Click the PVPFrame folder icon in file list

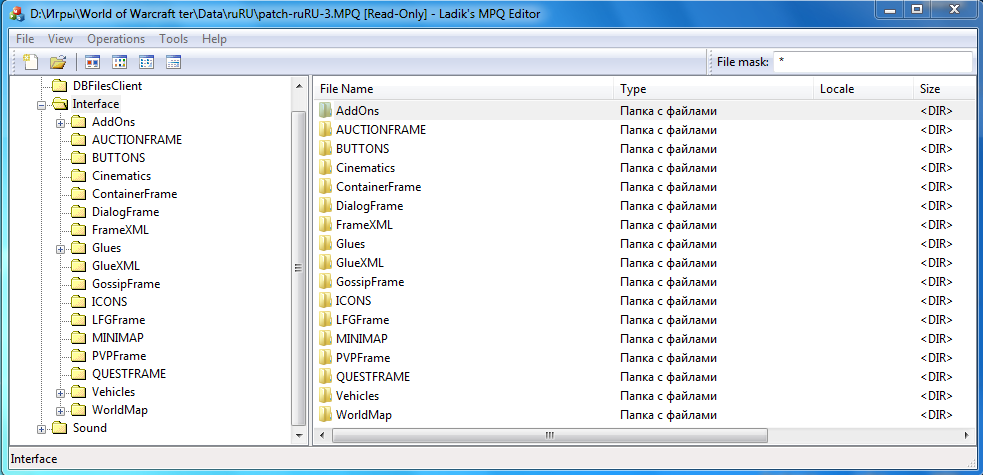click(325, 358)
